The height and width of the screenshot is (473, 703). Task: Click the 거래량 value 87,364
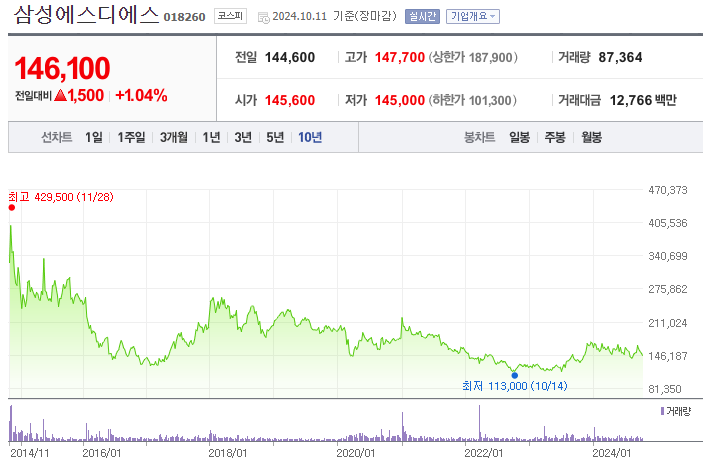[620, 57]
